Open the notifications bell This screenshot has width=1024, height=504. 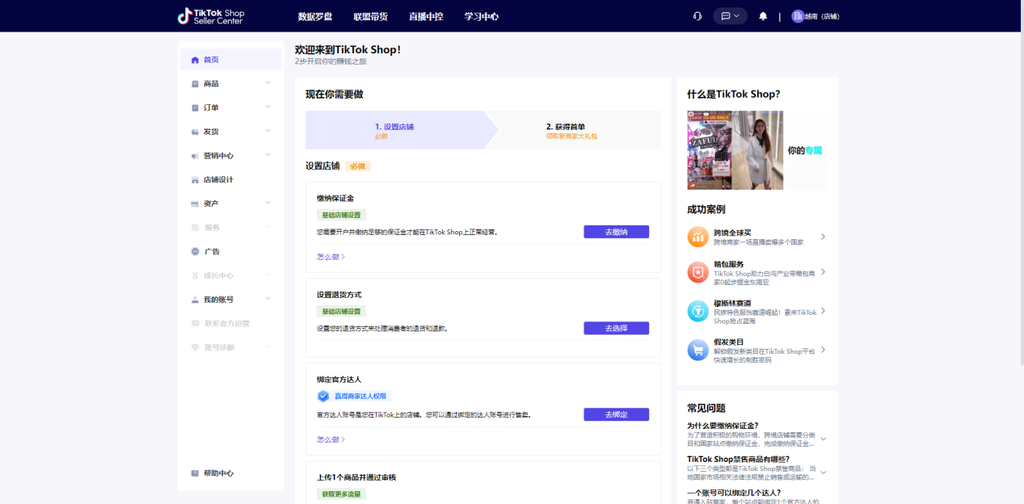pos(763,16)
